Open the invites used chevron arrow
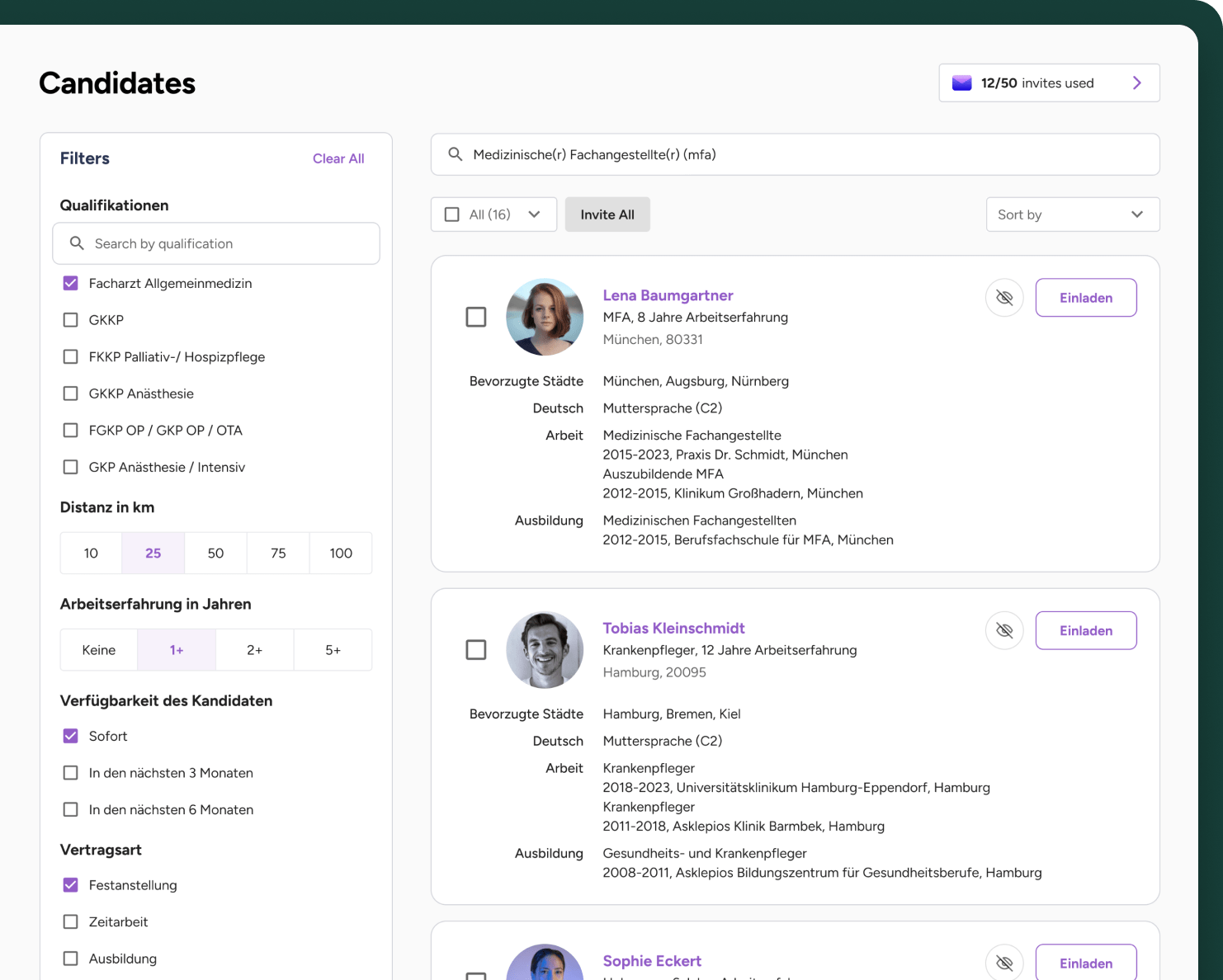This screenshot has width=1223, height=980. 1136,83
